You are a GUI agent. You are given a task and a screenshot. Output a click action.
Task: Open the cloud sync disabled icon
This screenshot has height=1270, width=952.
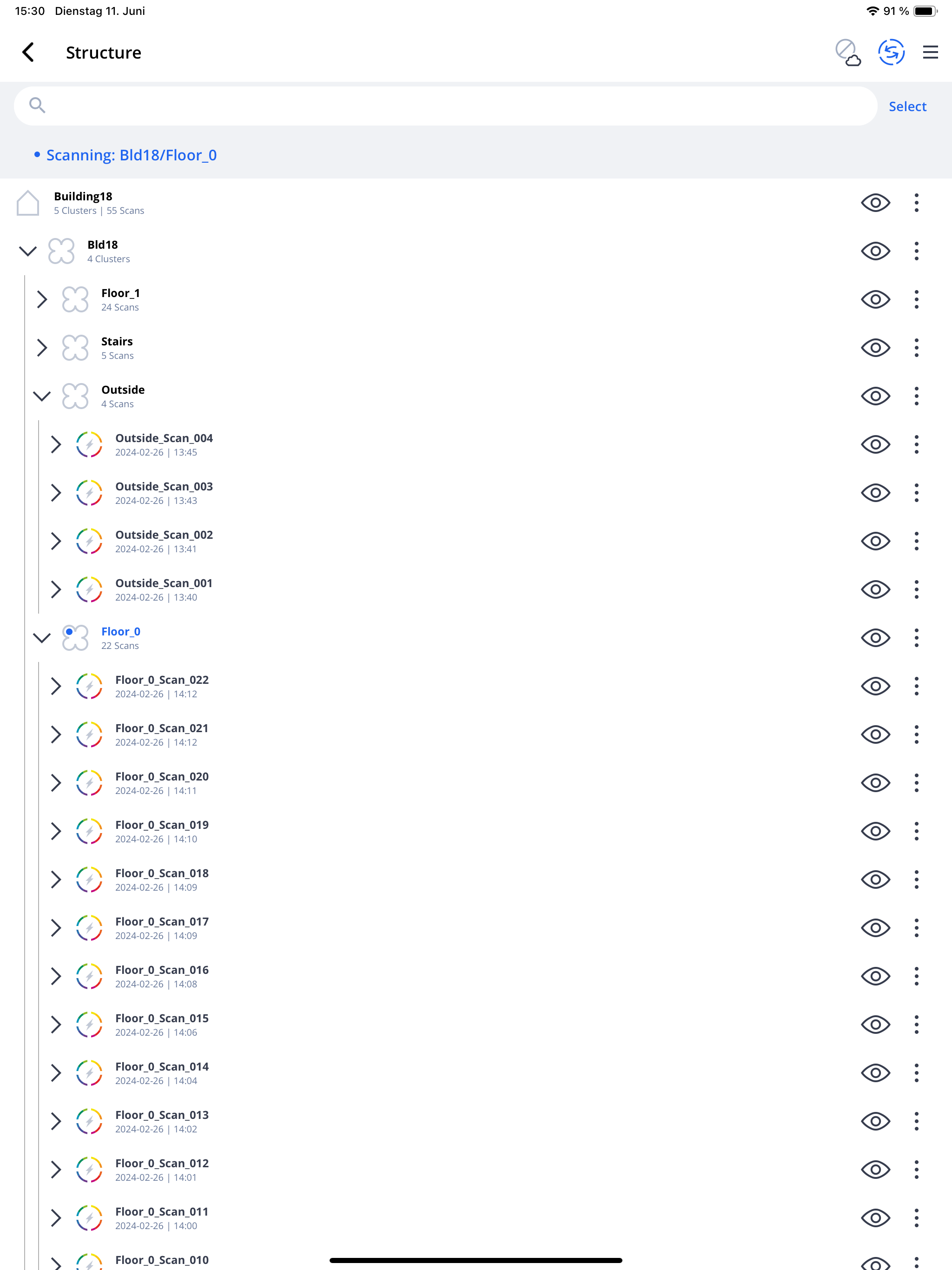[x=847, y=52]
